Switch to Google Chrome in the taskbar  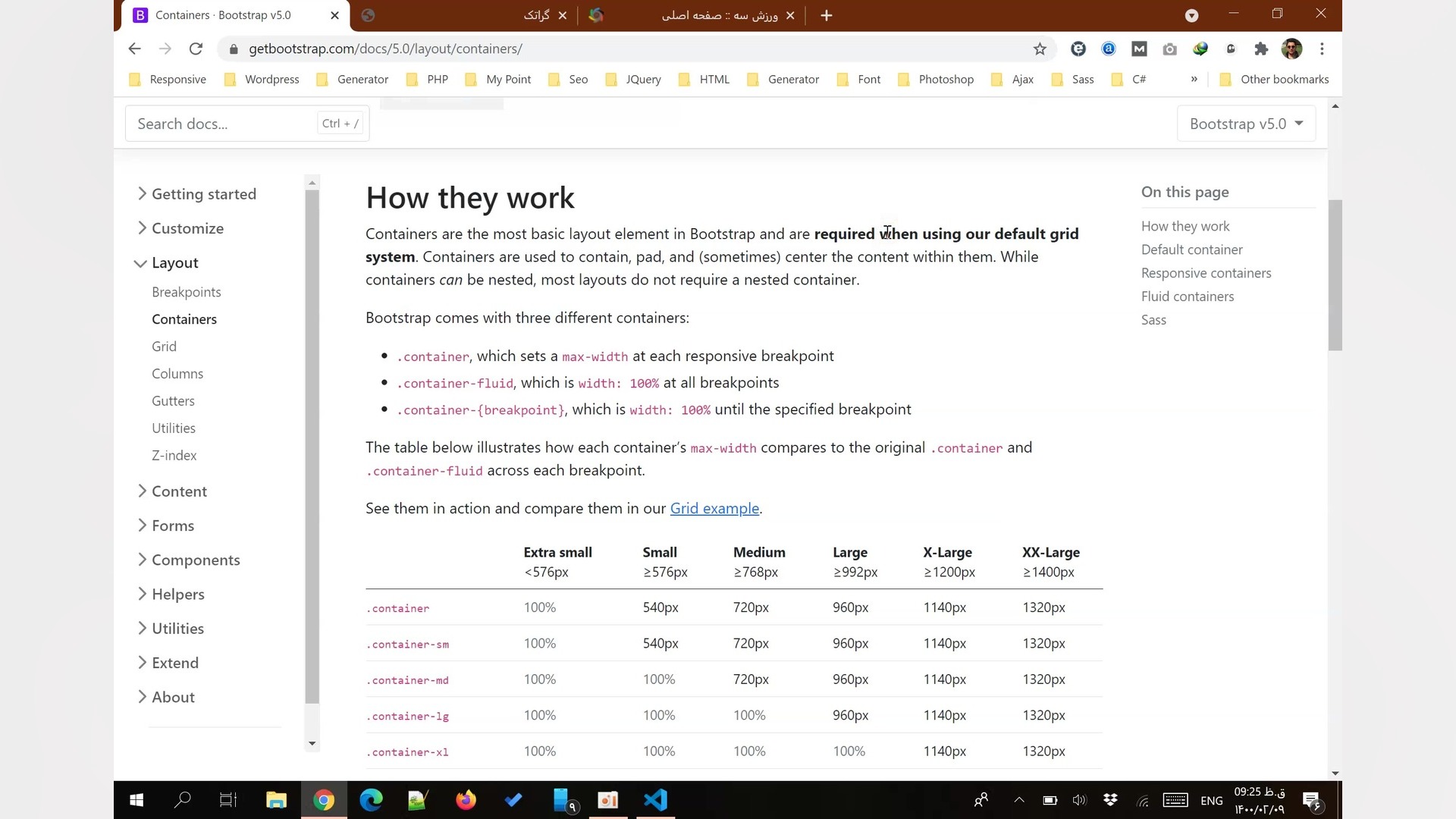324,800
